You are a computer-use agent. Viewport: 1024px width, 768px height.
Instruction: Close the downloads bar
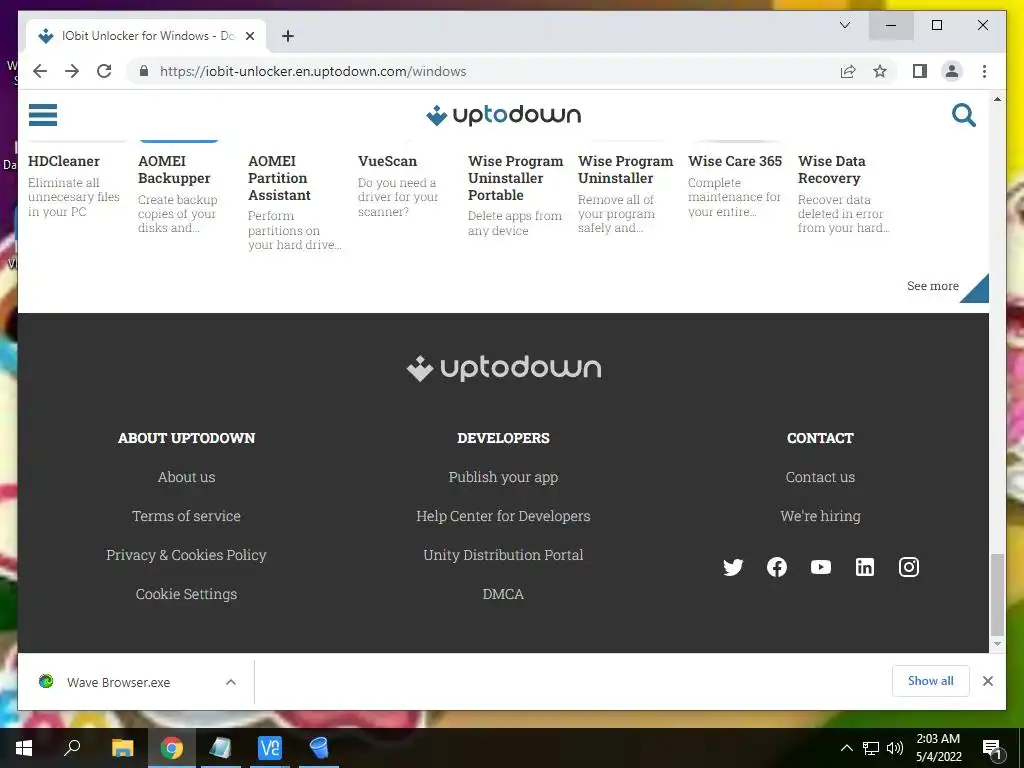pos(987,681)
